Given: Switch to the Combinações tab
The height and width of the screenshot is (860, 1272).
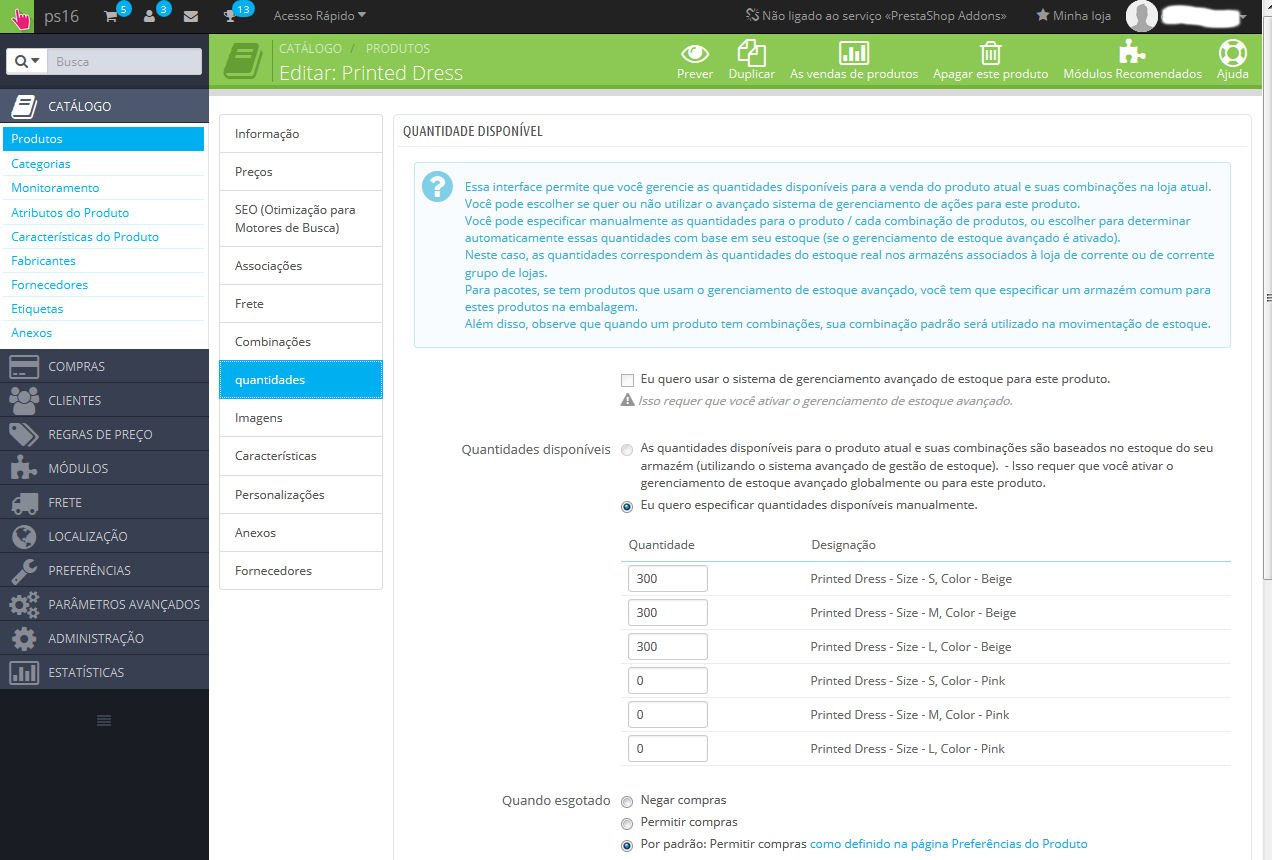Looking at the screenshot, I should pos(301,342).
